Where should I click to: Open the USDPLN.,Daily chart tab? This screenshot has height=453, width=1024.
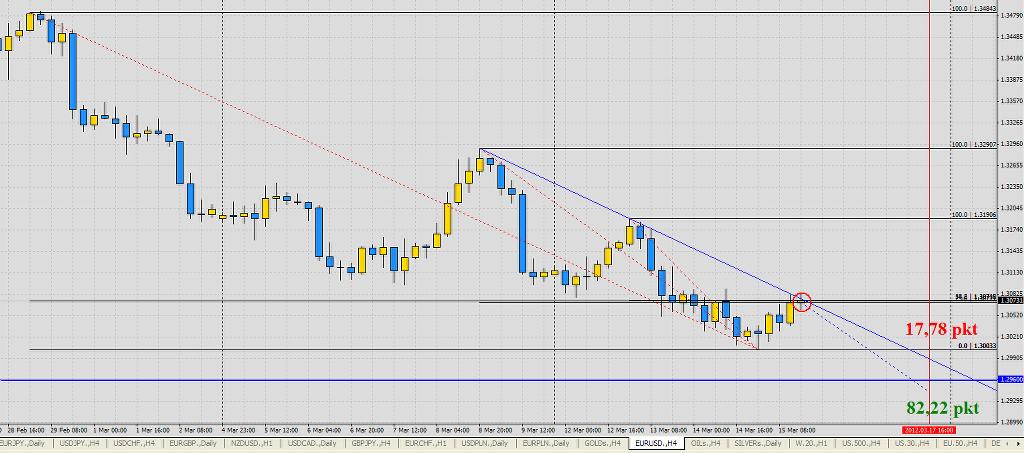pos(484,443)
